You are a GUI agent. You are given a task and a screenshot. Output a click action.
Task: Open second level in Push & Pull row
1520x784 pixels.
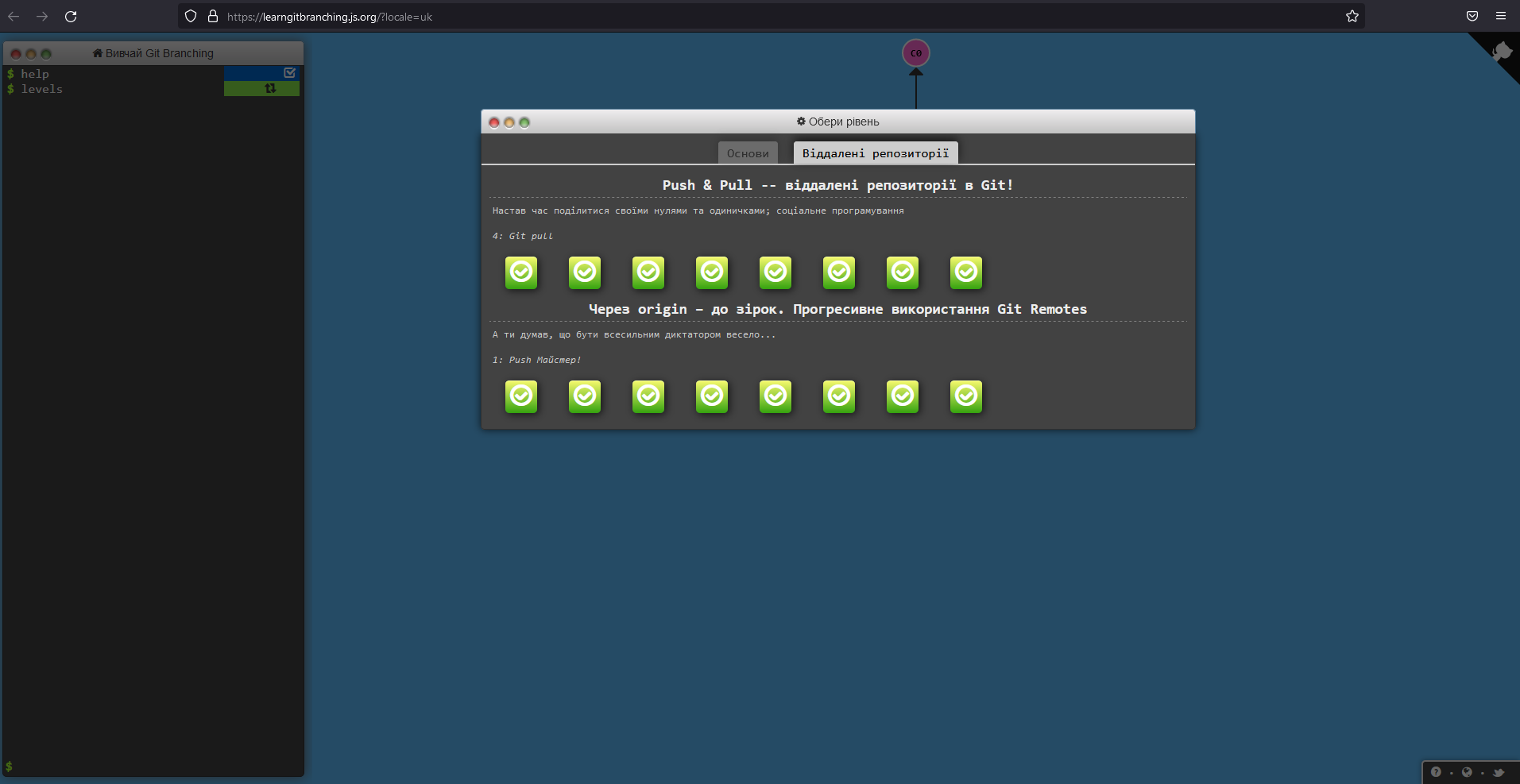pos(585,272)
